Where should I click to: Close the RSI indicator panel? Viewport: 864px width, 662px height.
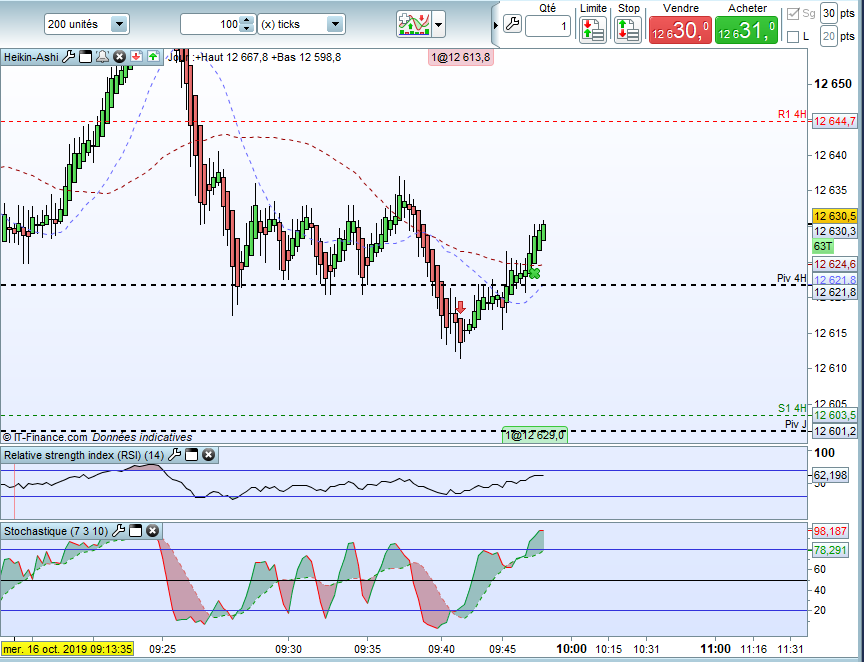click(x=208, y=455)
